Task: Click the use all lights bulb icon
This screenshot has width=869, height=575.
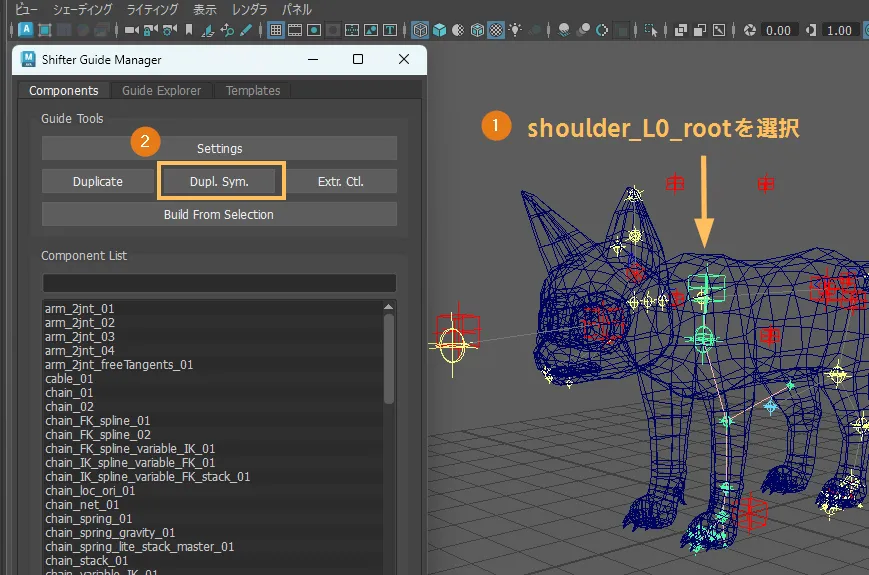Action: coord(516,30)
